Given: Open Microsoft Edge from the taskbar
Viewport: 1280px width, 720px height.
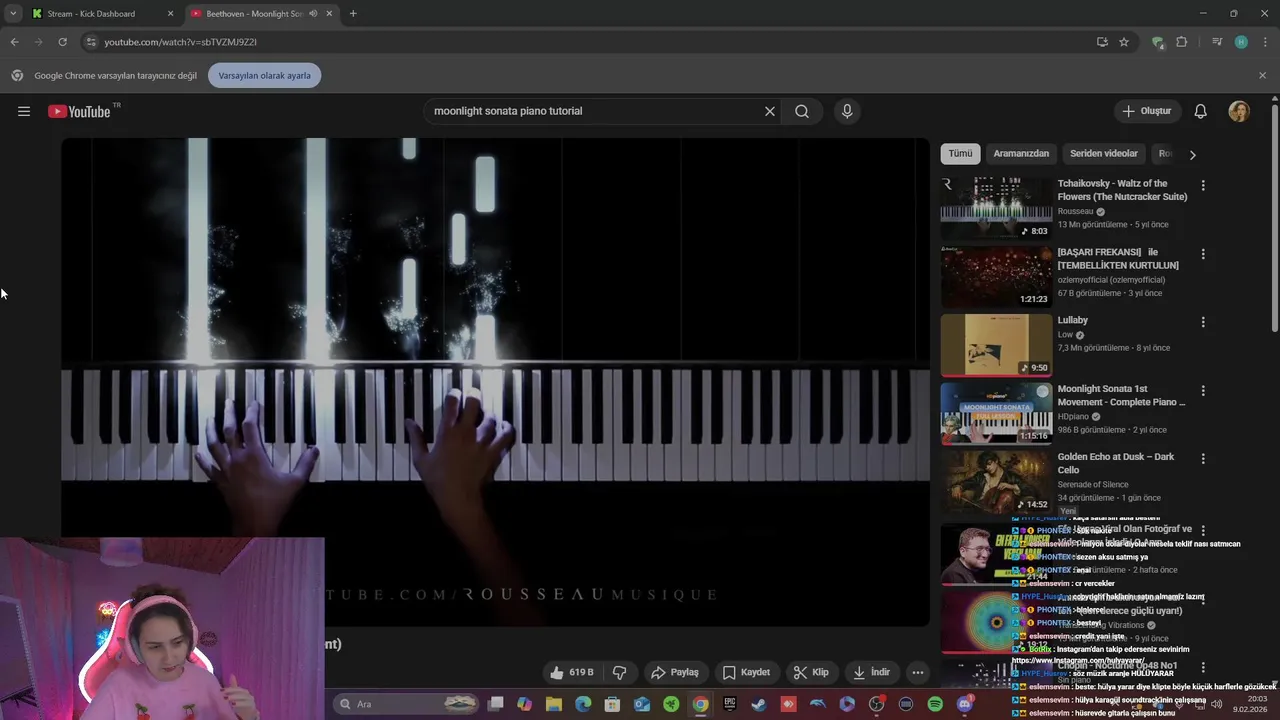Looking at the screenshot, I should pyautogui.click(x=583, y=704).
